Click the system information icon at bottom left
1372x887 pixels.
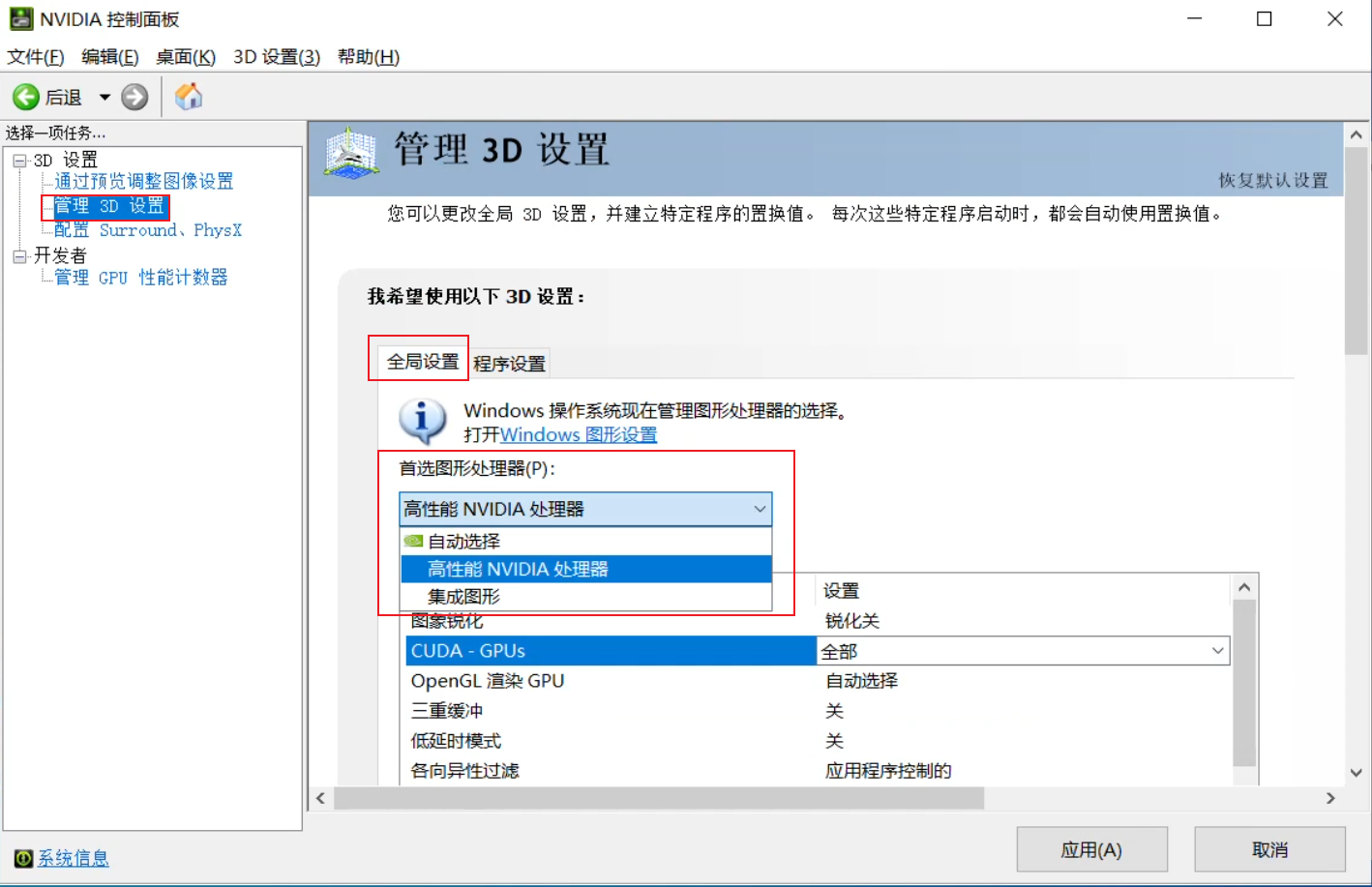click(x=24, y=858)
